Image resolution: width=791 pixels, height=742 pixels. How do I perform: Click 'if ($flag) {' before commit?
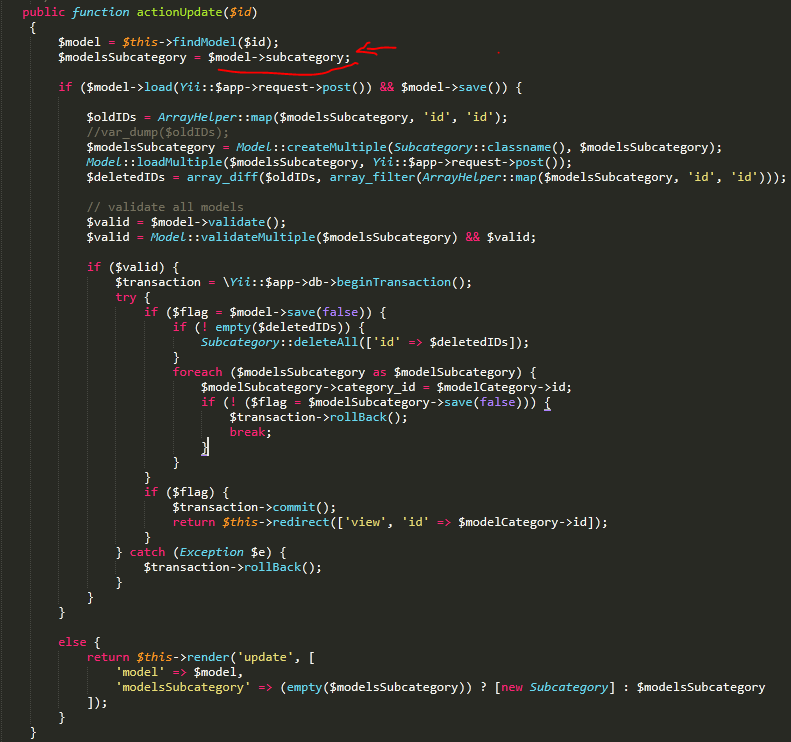[x=186, y=492]
